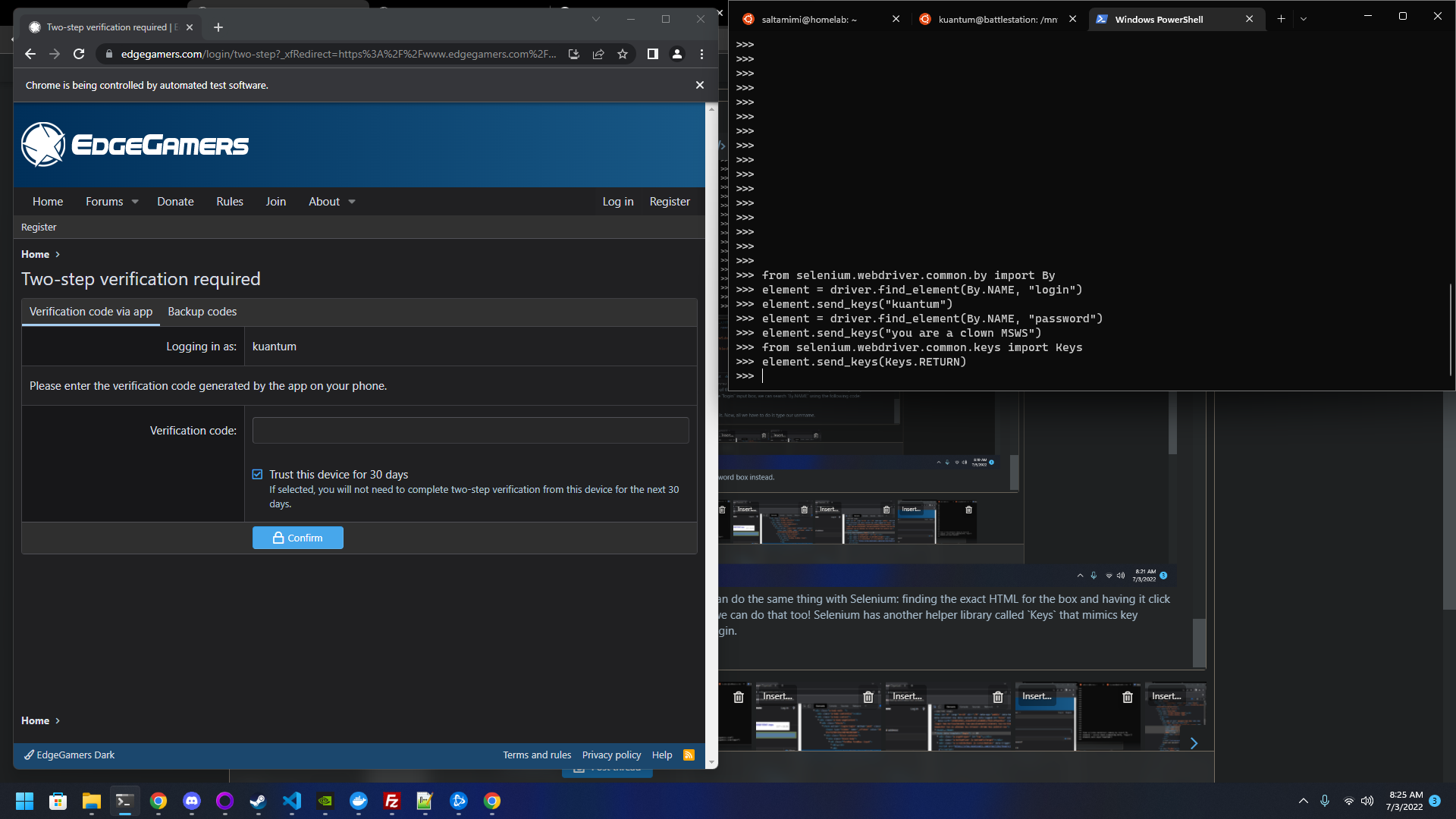Open the Help link in footer
Image resolution: width=1456 pixels, height=819 pixels.
662,755
